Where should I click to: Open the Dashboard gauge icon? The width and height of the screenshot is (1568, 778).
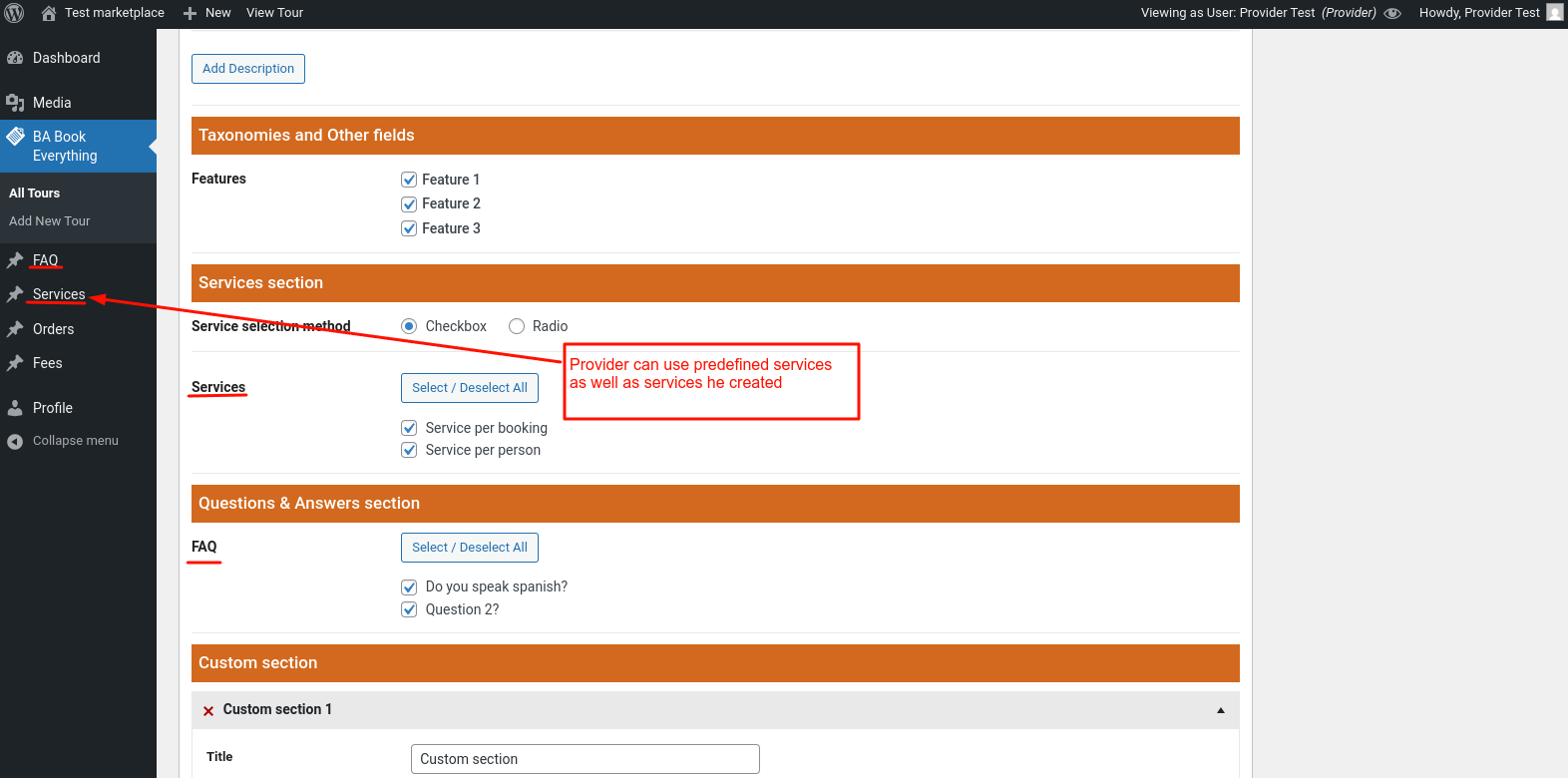pyautogui.click(x=15, y=58)
